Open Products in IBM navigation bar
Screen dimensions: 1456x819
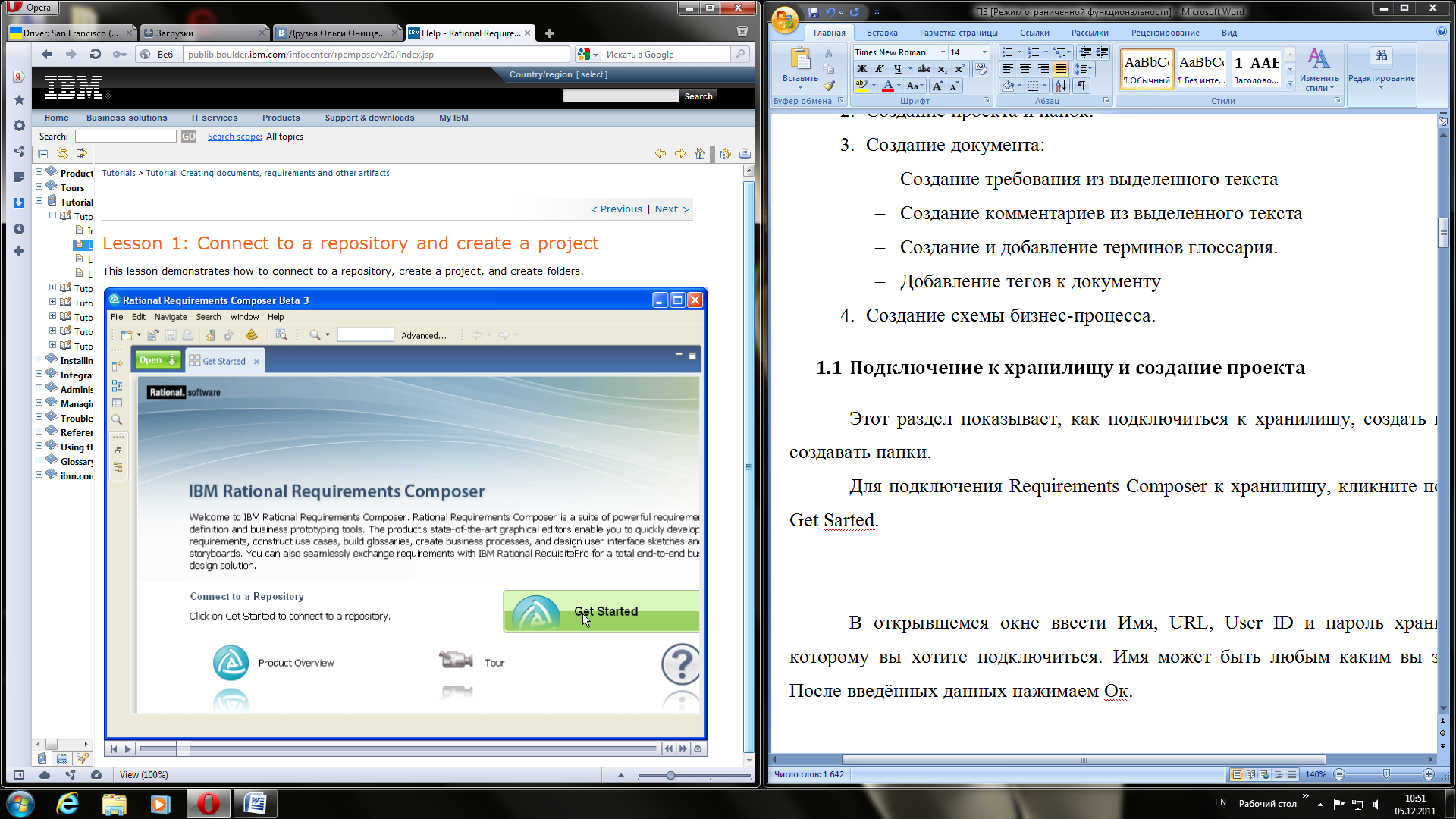[281, 118]
